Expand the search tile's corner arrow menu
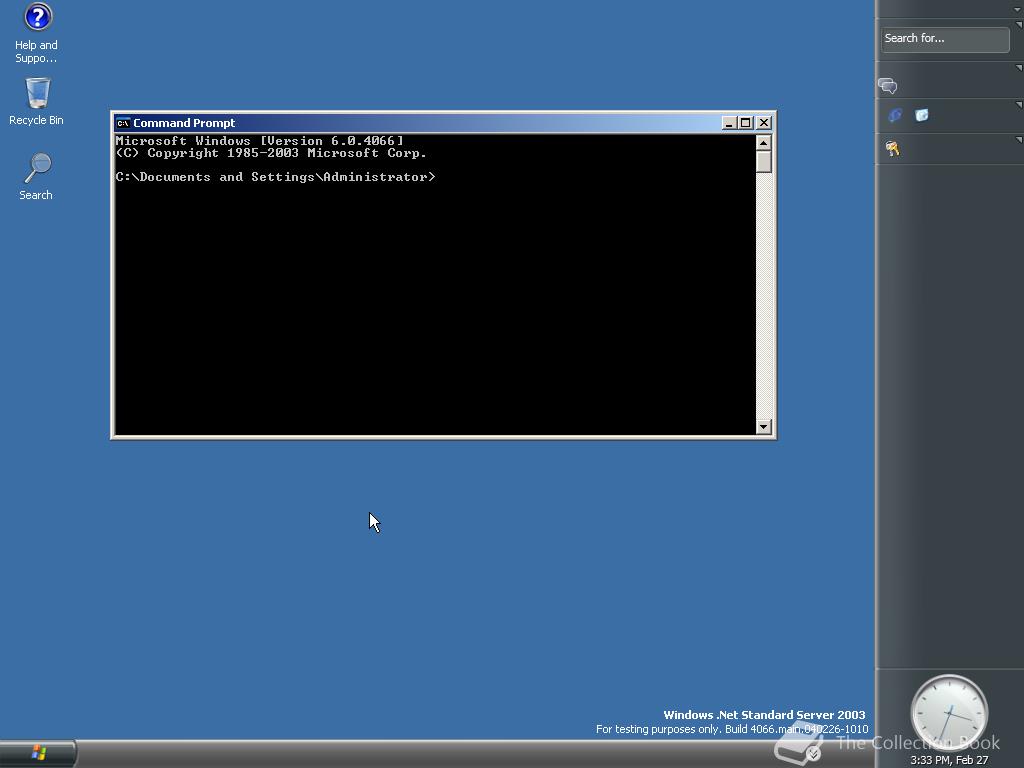The width and height of the screenshot is (1024, 768). coord(1019,25)
